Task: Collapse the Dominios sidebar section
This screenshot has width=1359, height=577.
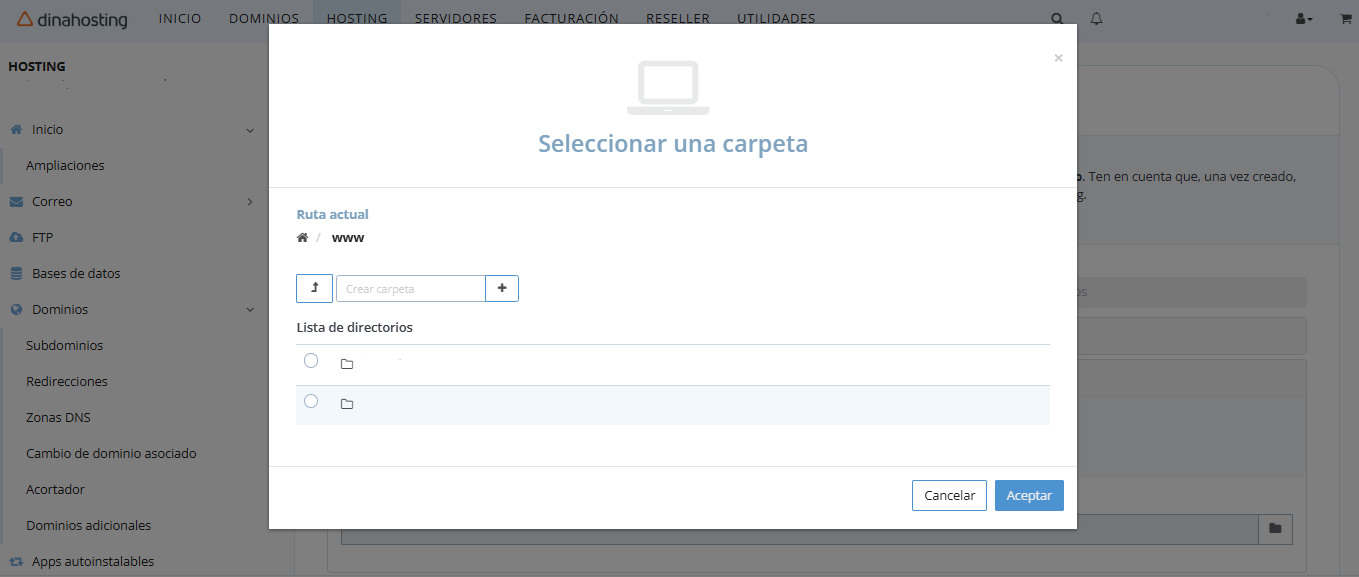Action: pos(249,309)
